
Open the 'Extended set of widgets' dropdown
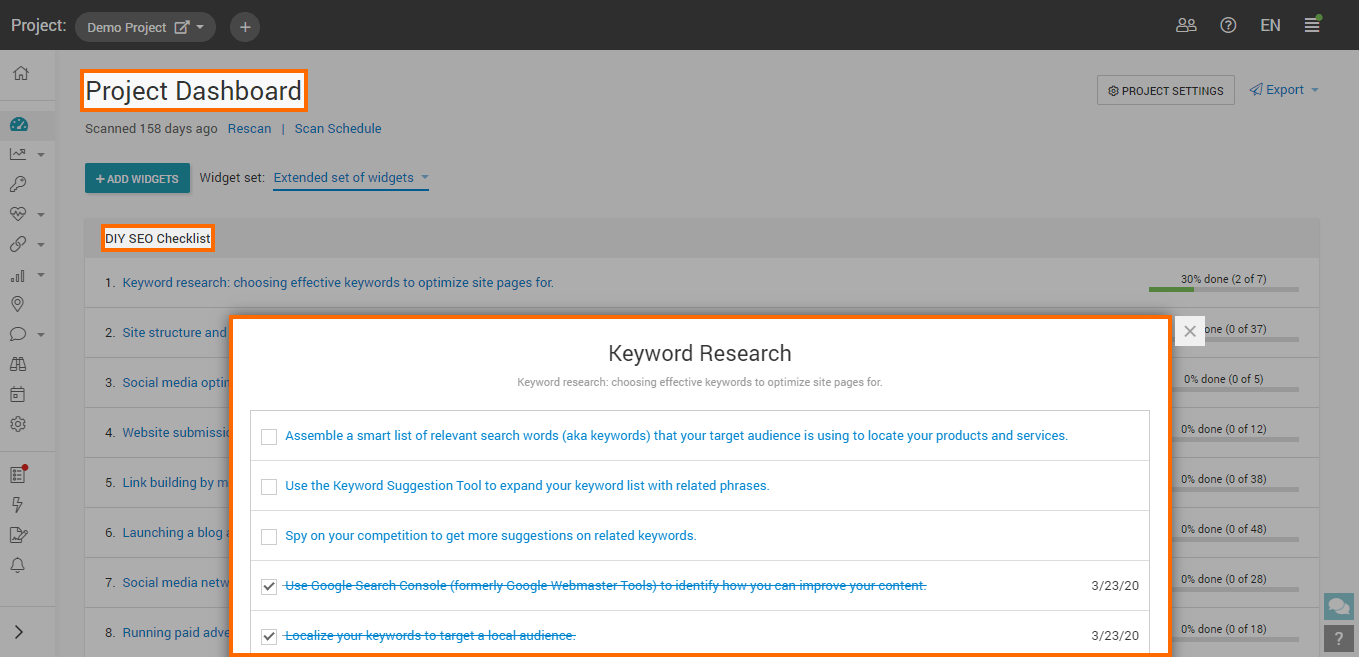coord(350,178)
